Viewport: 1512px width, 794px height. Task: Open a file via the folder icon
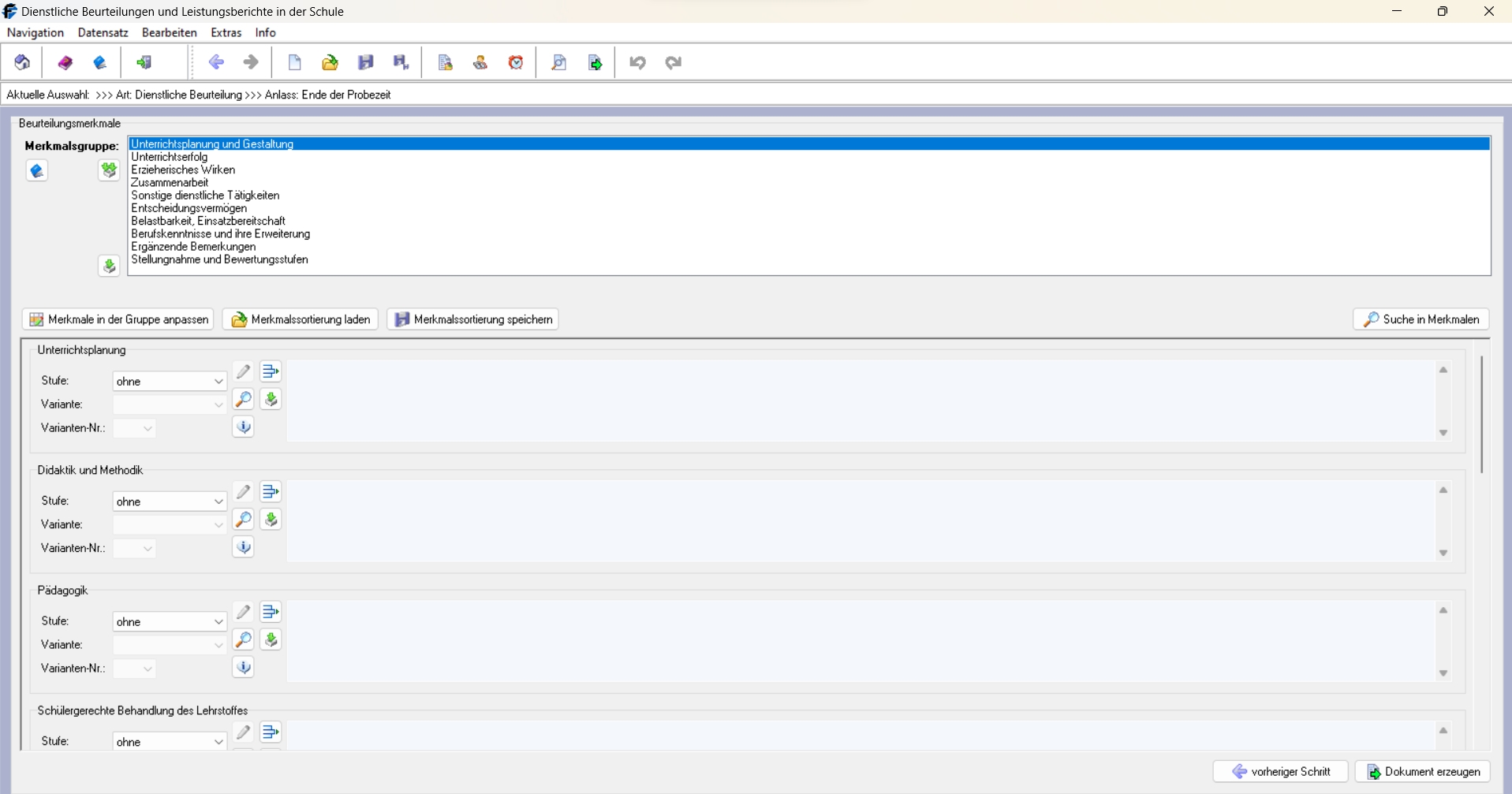(330, 62)
